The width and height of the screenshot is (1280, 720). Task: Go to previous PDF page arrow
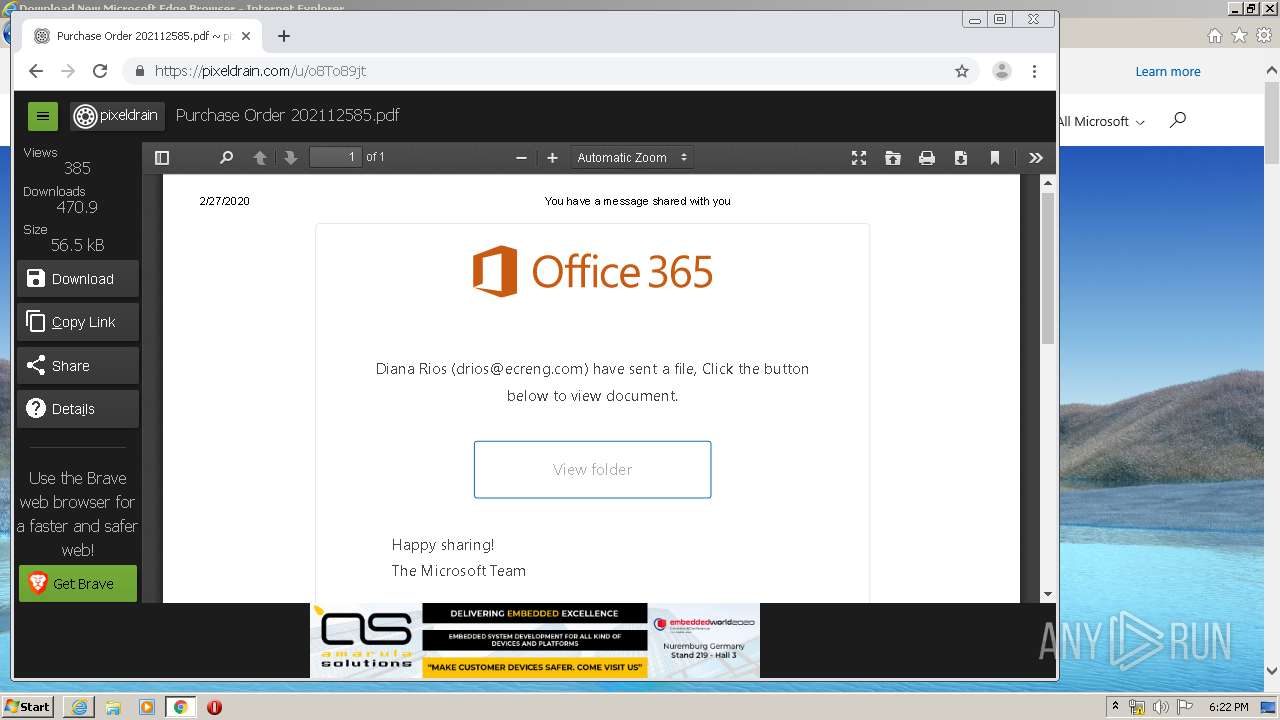[x=260, y=158]
